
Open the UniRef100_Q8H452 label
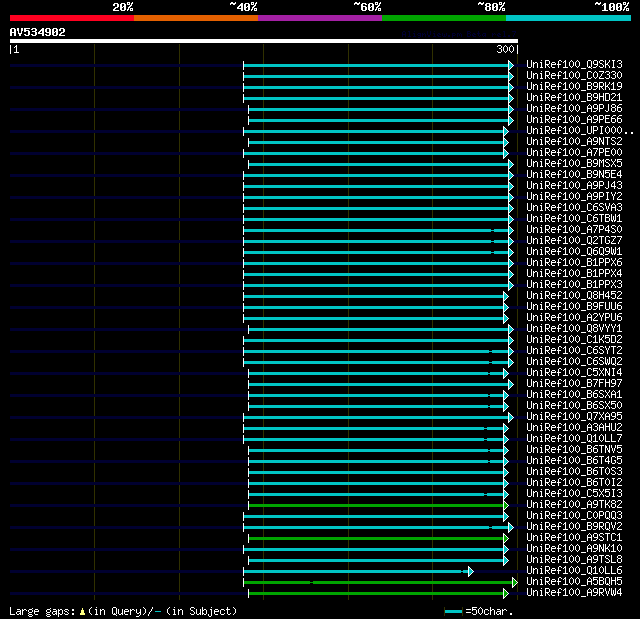coord(574,296)
